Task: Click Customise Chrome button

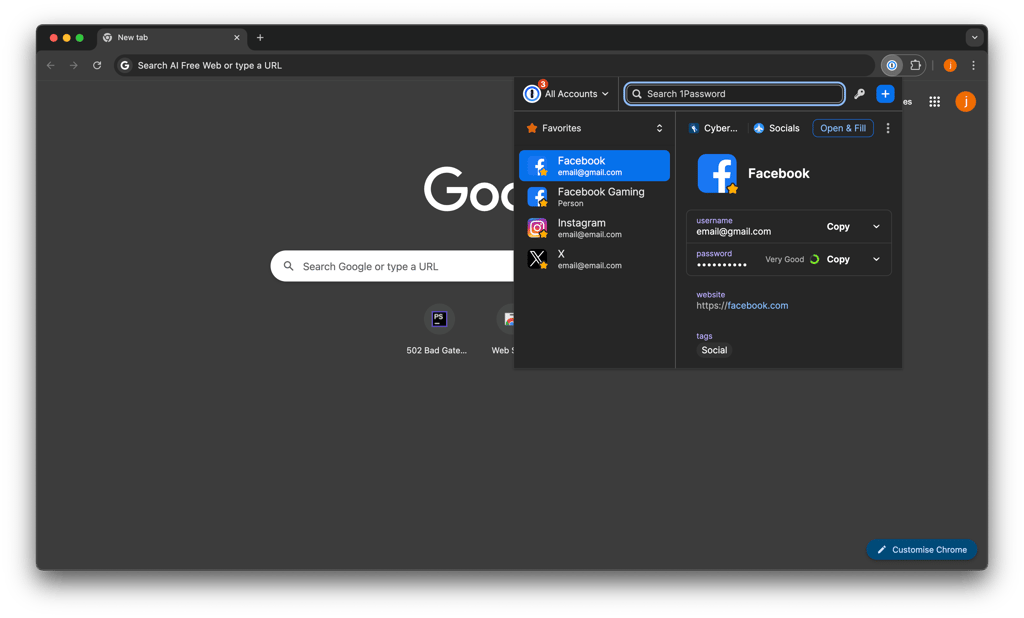Action: tap(921, 550)
